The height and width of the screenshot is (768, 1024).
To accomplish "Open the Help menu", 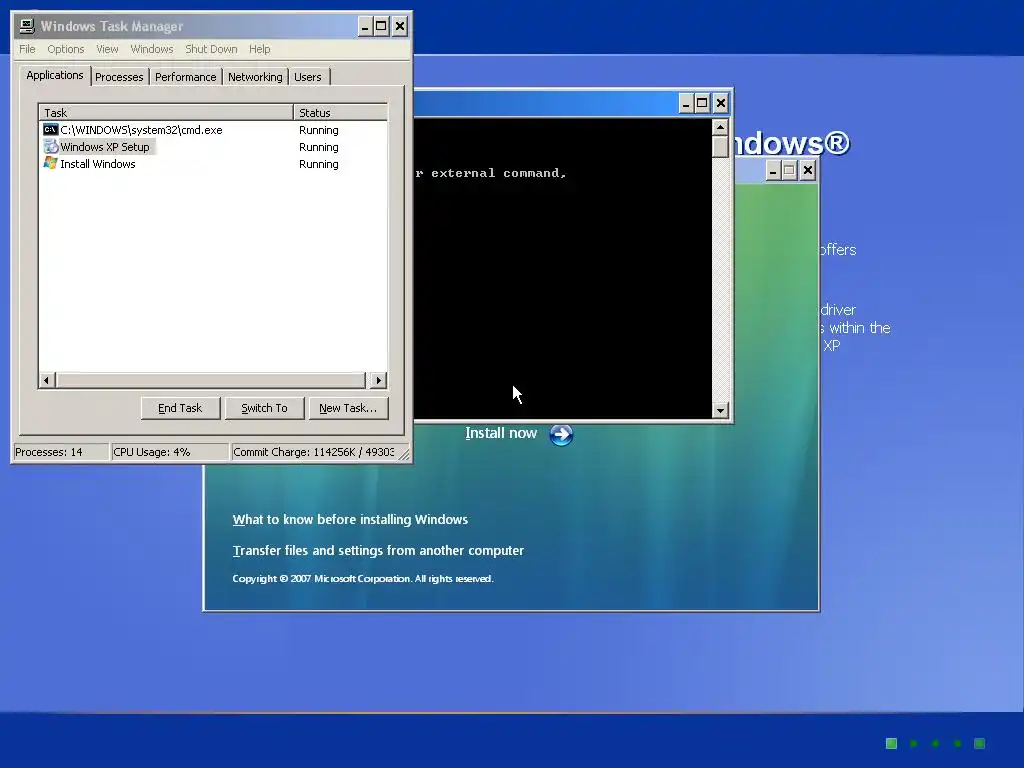I will click(x=259, y=49).
